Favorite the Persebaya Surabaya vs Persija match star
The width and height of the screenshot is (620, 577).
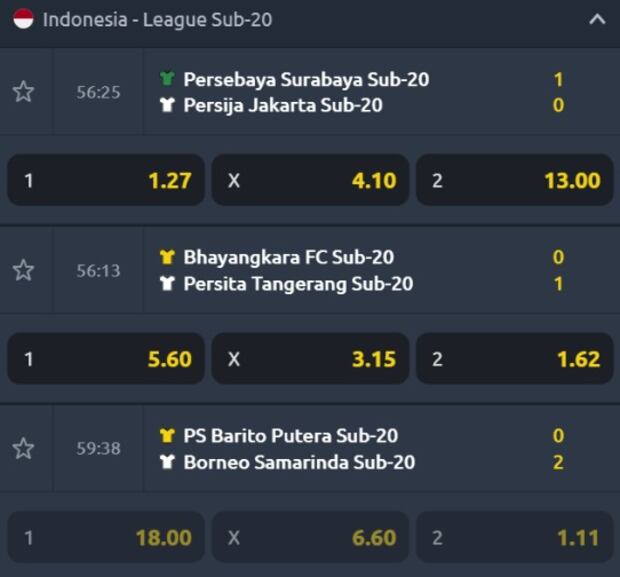[x=23, y=92]
